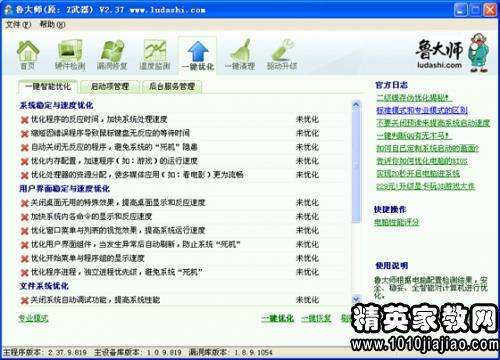
Task: Click the list scrollbar down arrow
Action: point(356,299)
